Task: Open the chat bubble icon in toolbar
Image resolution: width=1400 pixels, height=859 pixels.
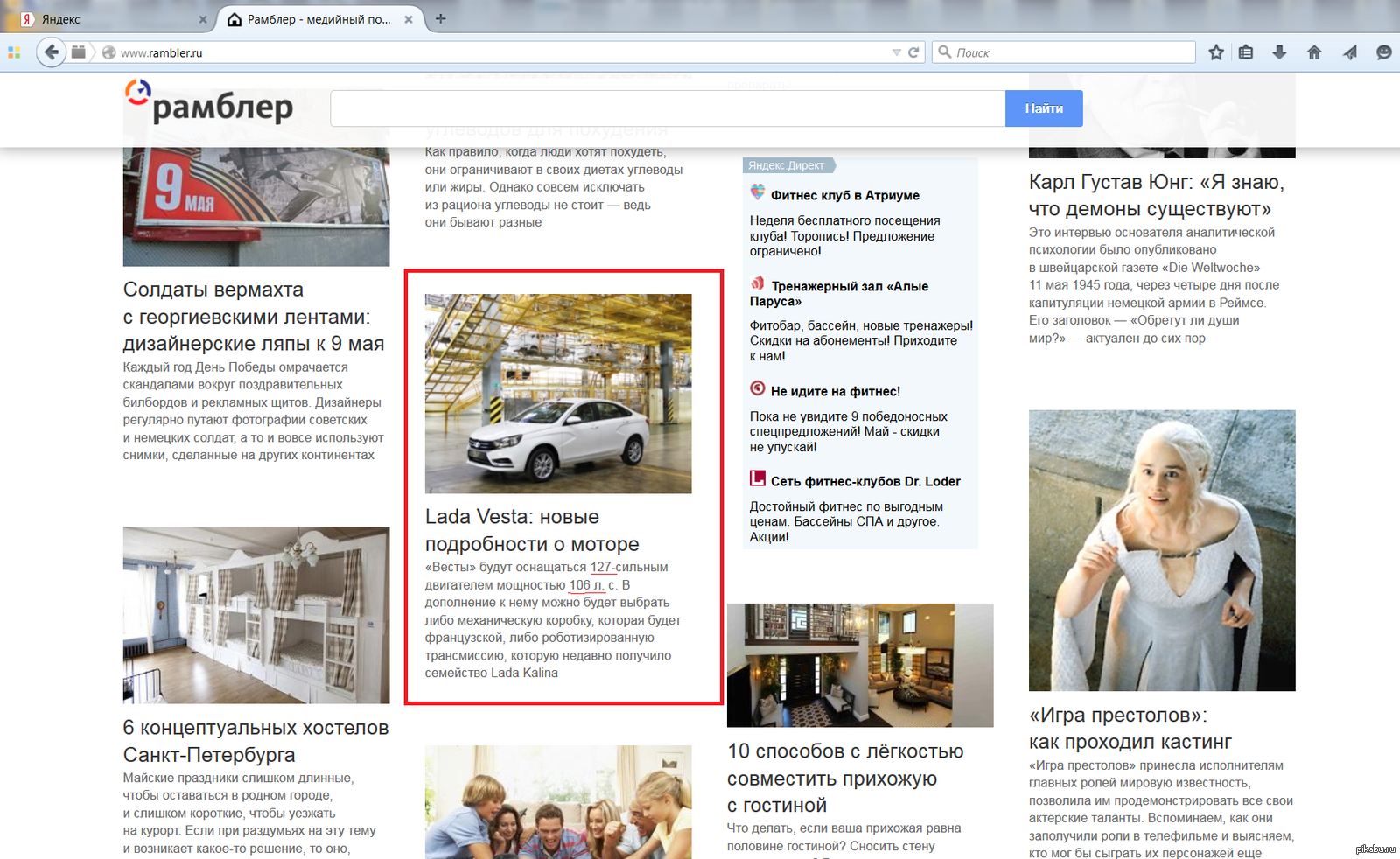Action: [1383, 52]
